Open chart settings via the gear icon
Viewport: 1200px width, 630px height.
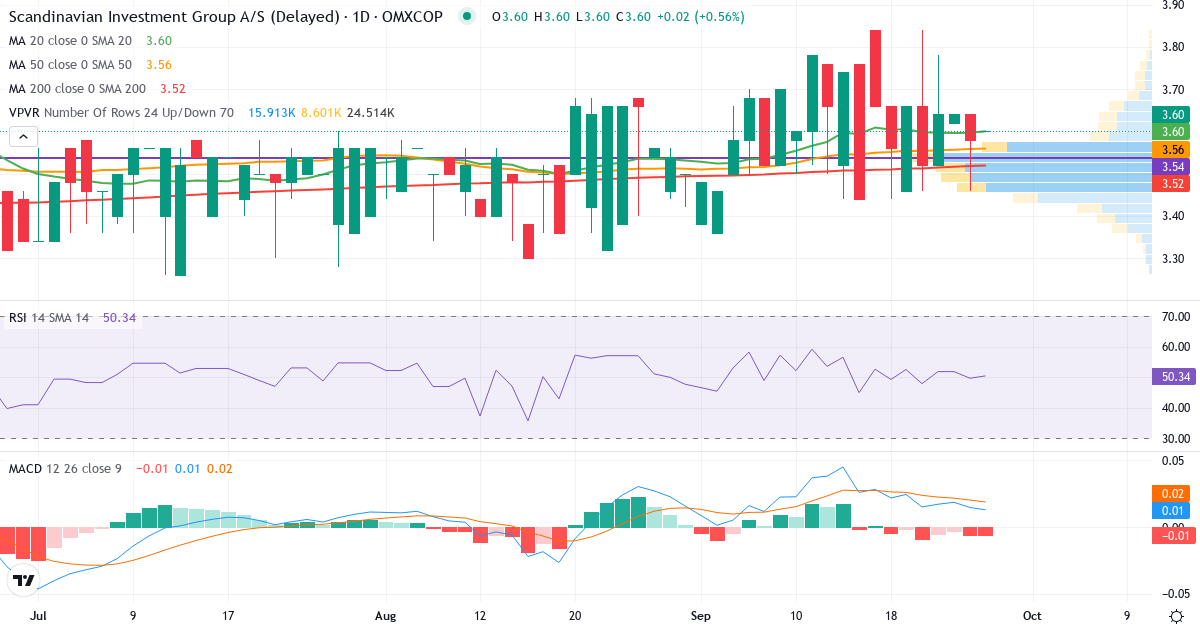point(1176,616)
